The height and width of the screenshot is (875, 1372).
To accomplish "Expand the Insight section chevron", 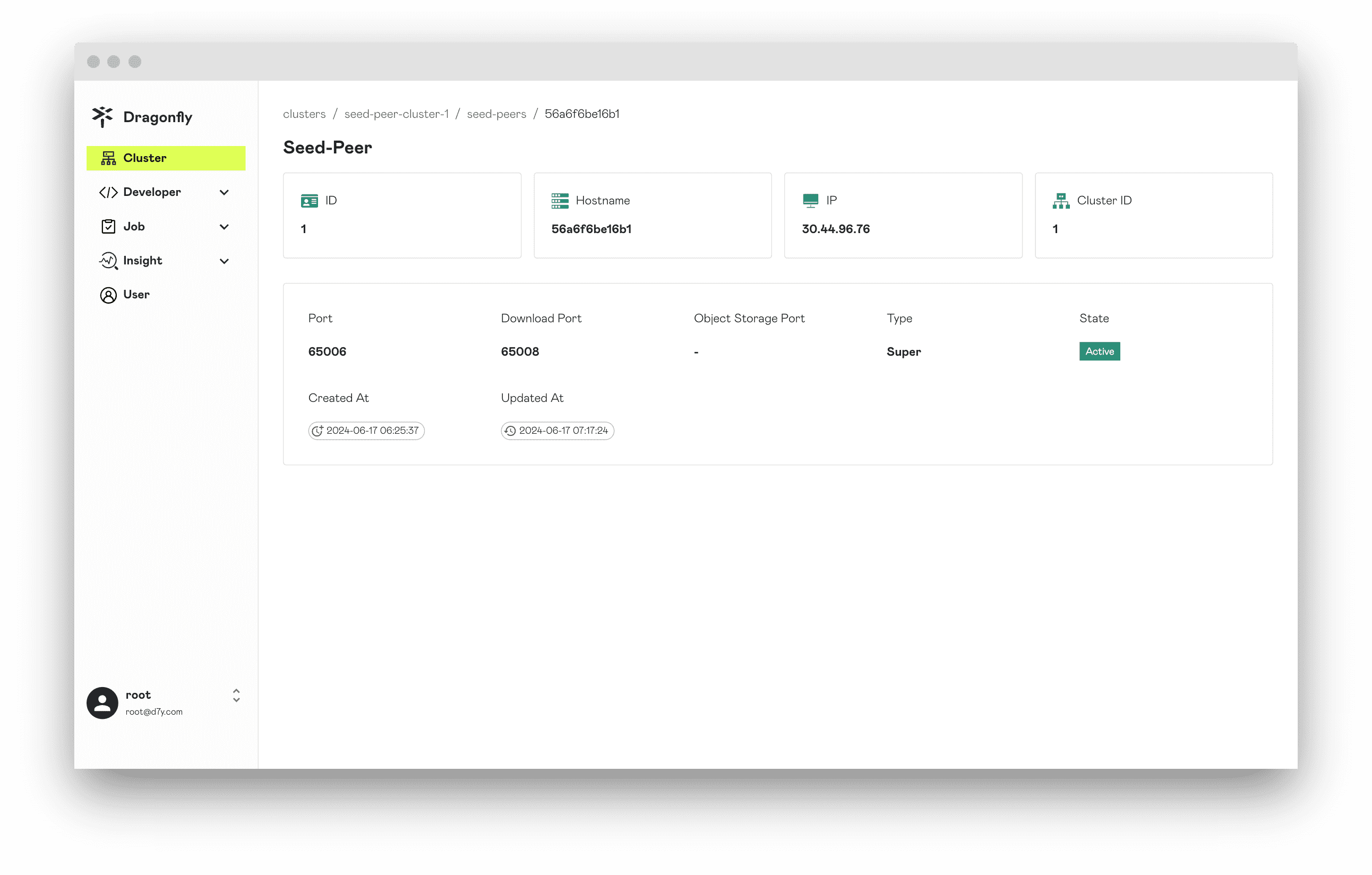I will [x=225, y=260].
